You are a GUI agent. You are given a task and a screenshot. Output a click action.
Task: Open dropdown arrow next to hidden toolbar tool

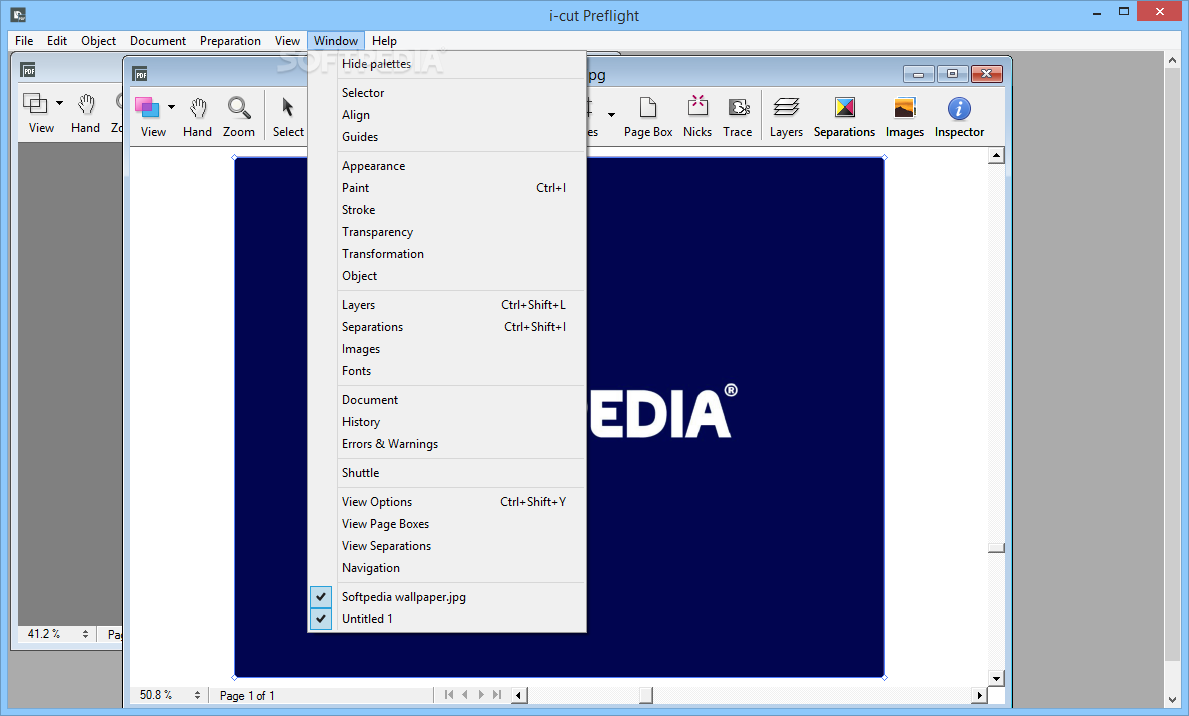pyautogui.click(x=611, y=115)
